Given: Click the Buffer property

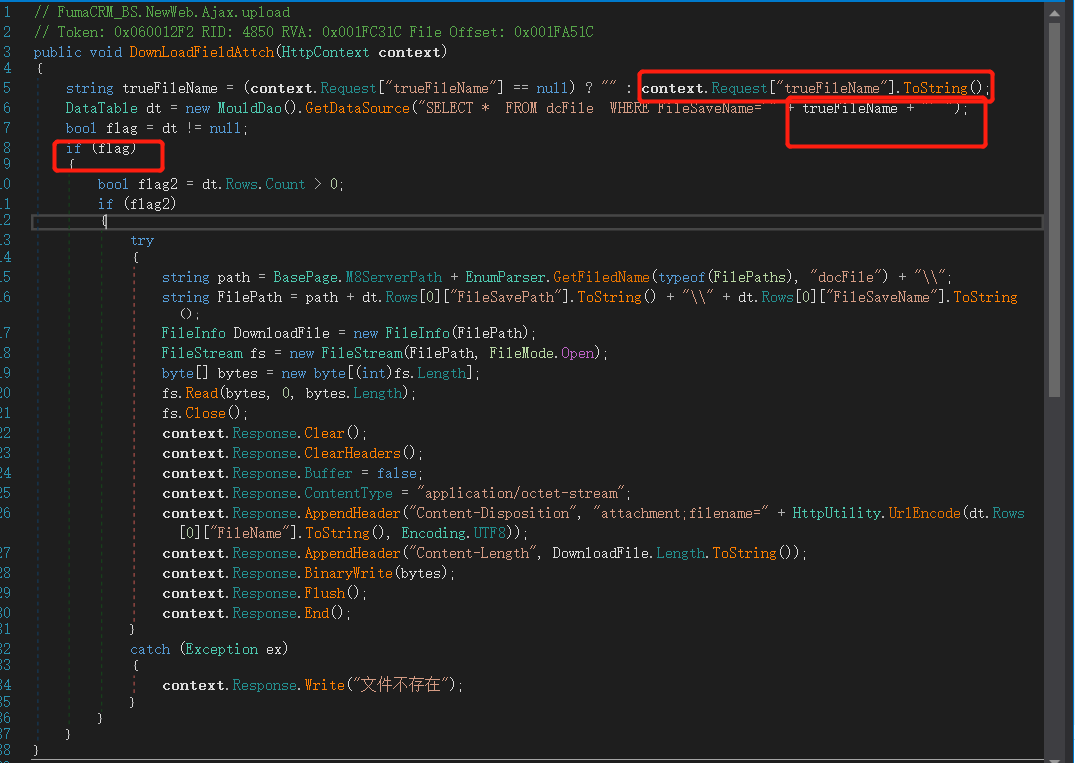Looking at the screenshot, I should coord(328,473).
